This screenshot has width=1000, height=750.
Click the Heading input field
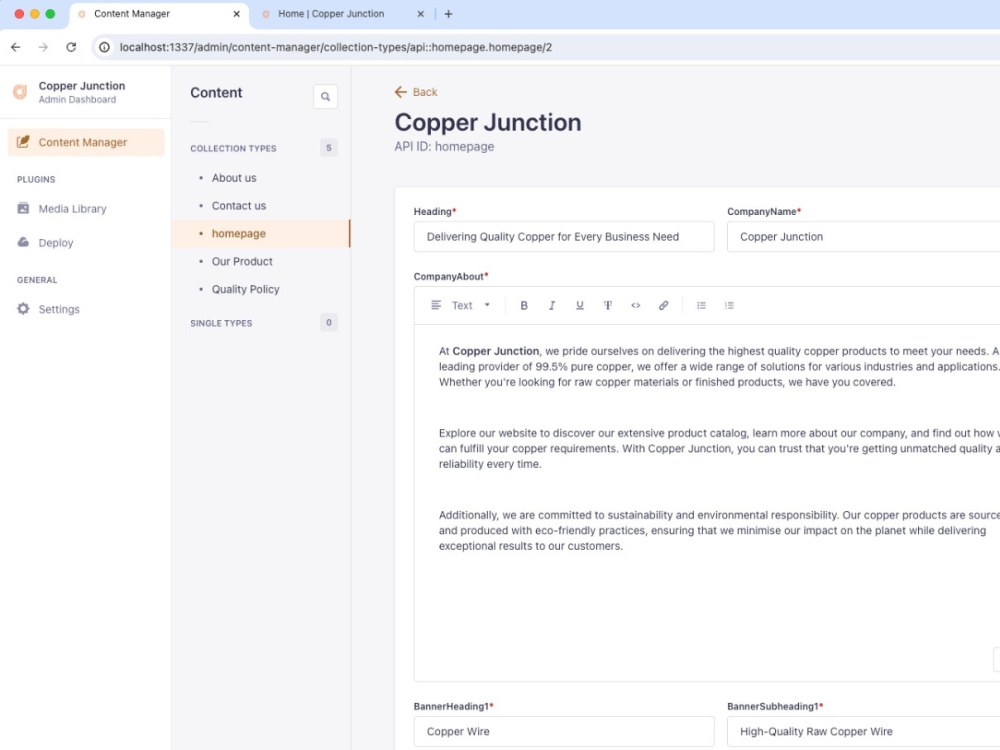(564, 237)
